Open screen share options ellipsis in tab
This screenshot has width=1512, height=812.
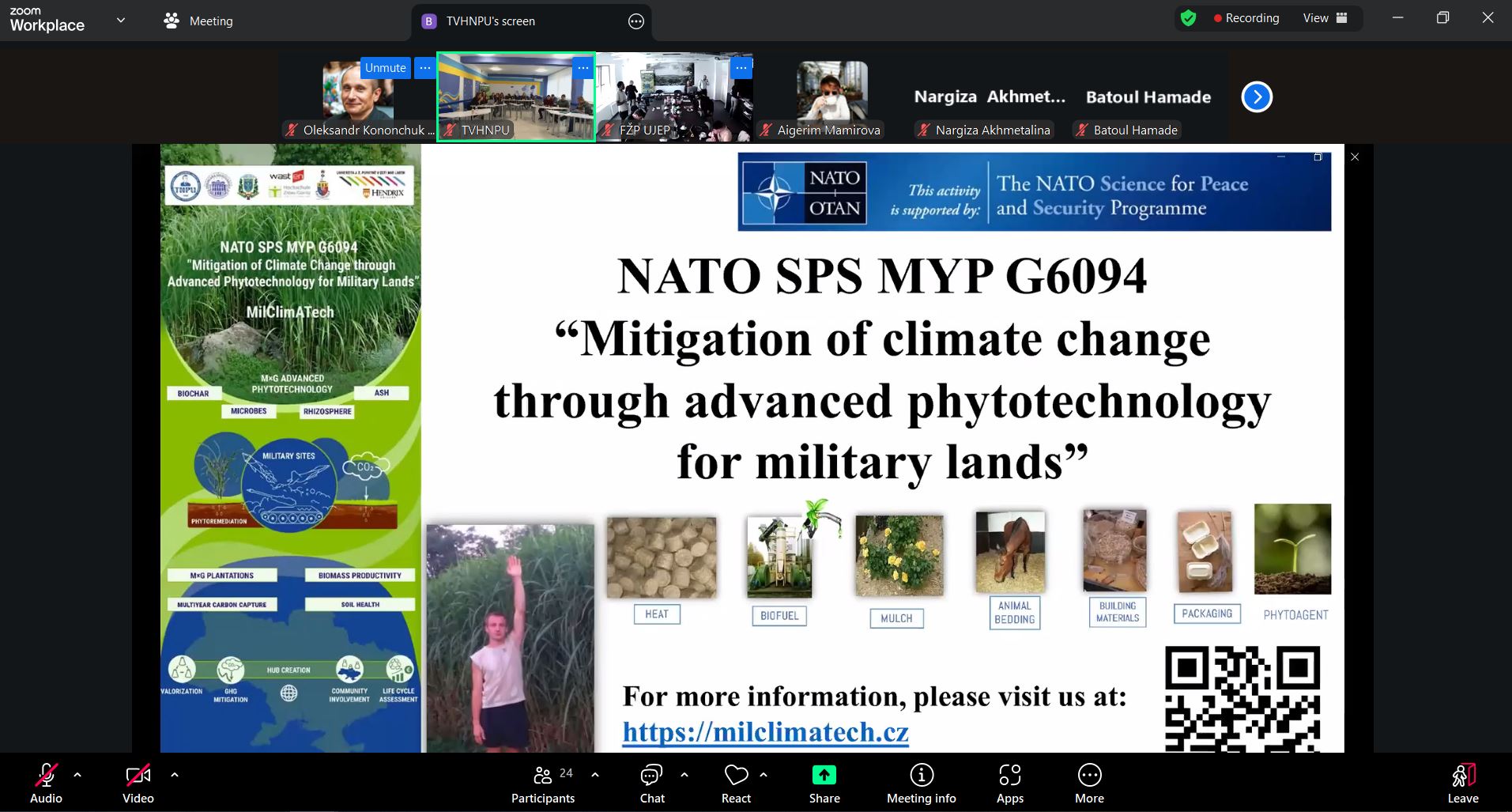tap(636, 21)
